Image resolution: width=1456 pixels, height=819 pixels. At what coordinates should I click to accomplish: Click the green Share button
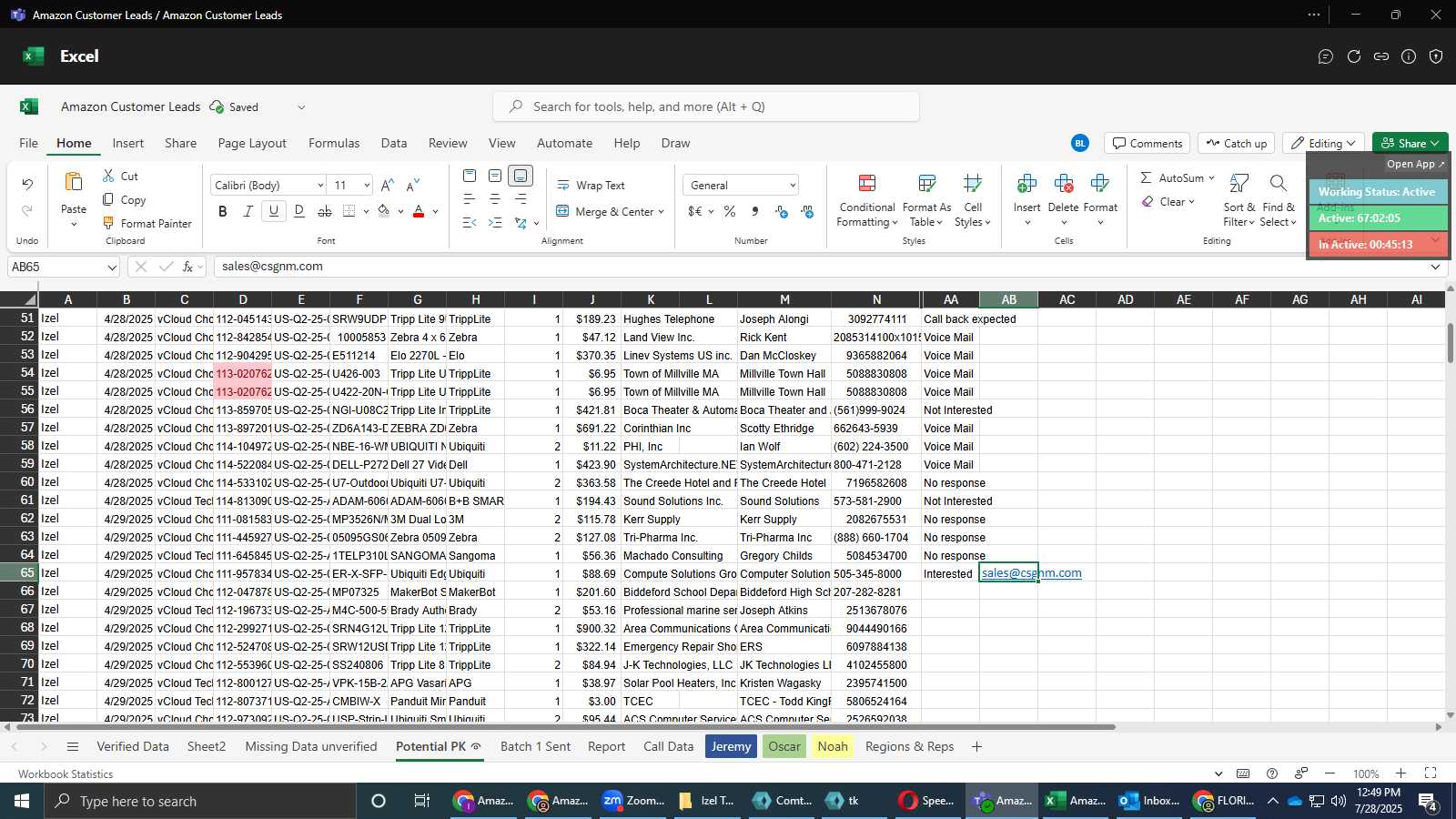point(1410,143)
